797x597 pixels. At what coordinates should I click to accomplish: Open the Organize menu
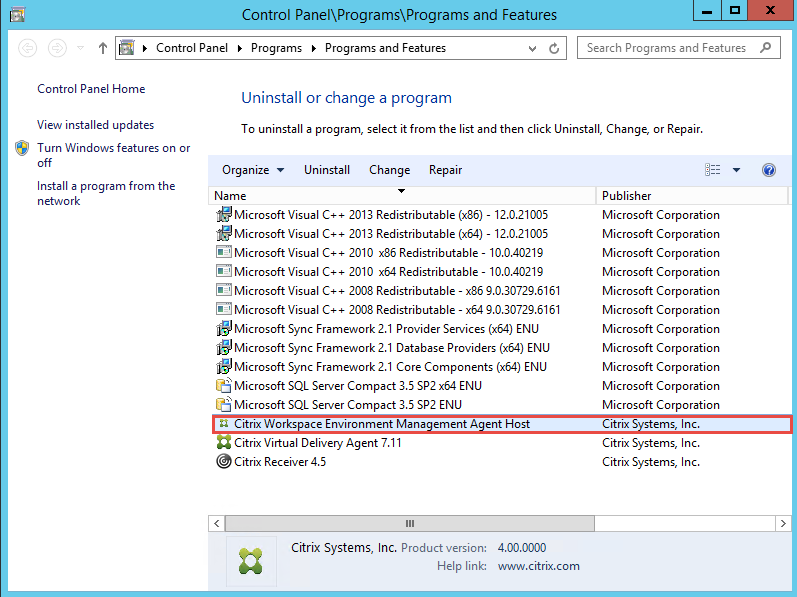coord(253,170)
